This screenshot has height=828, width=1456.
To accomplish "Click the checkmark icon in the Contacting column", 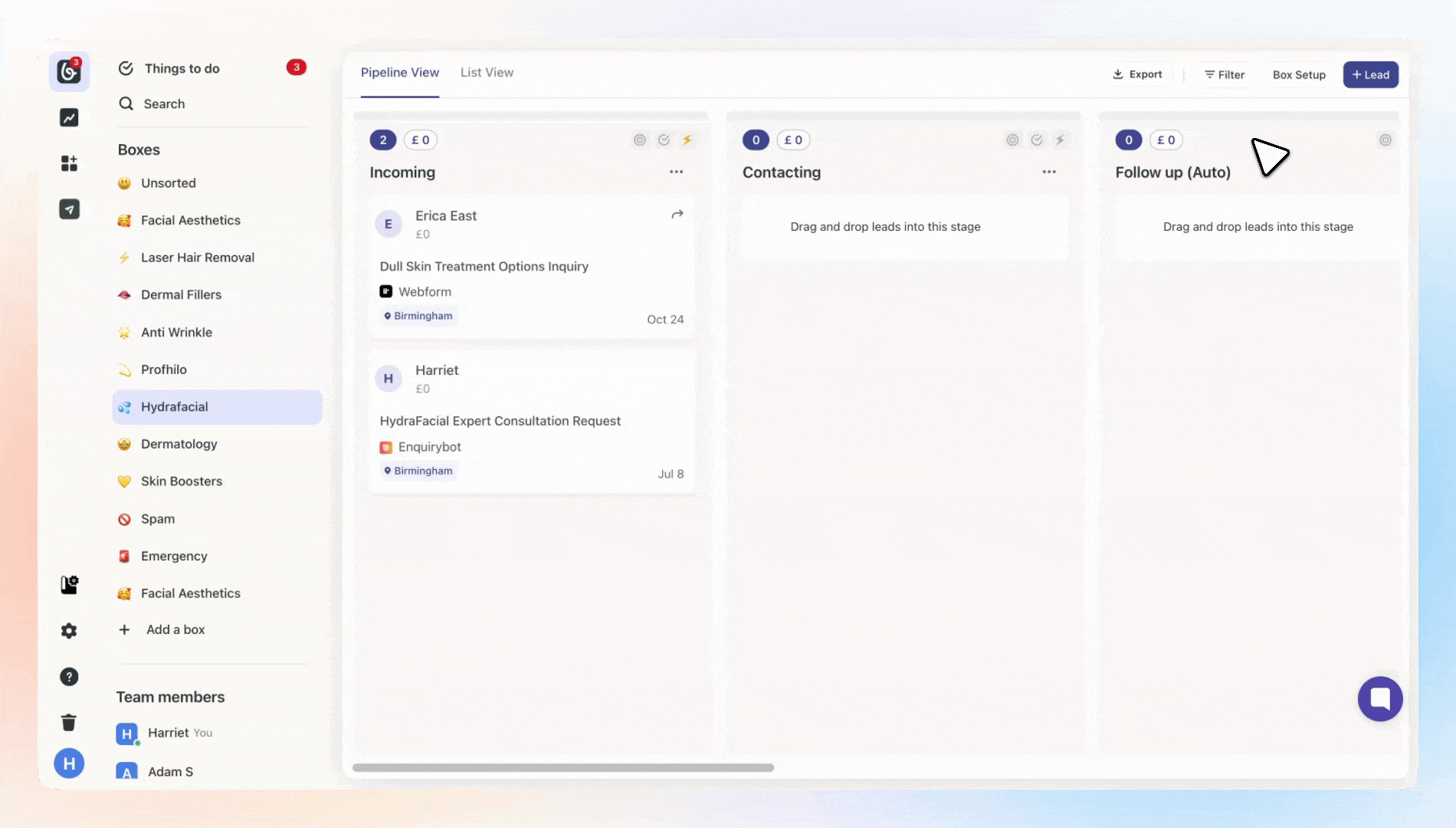I will pyautogui.click(x=1037, y=140).
